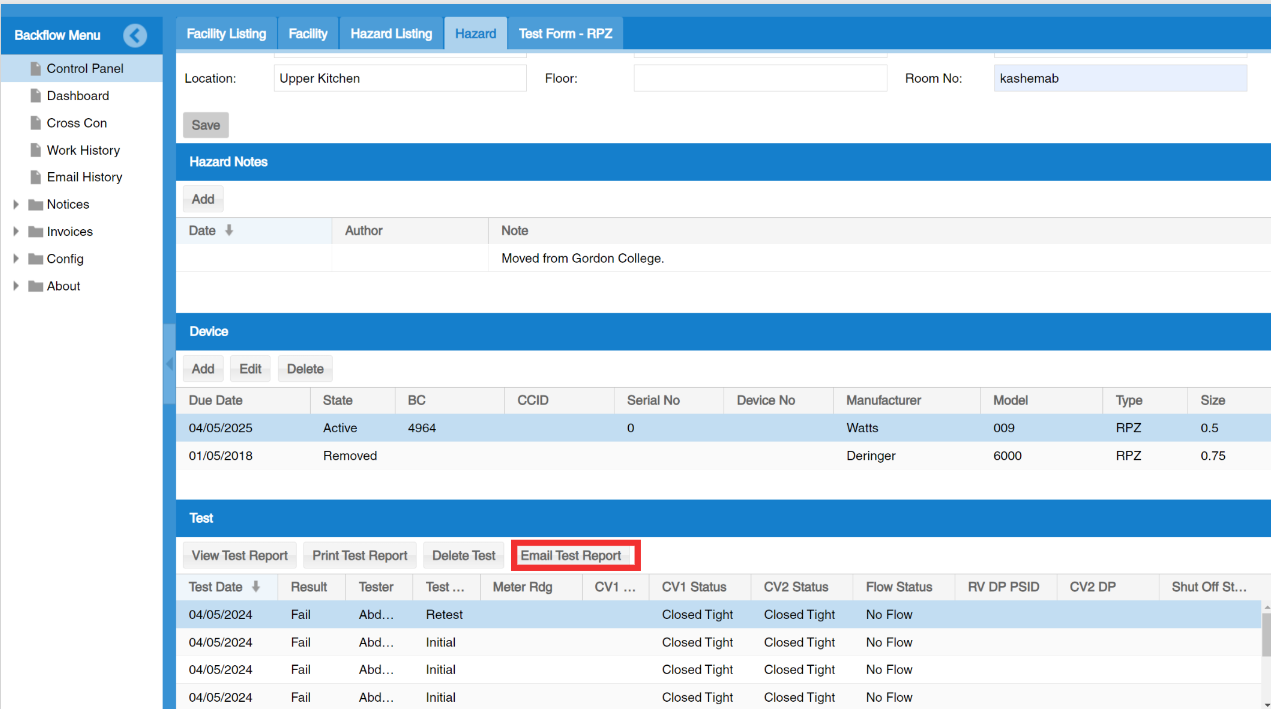Click the Notices folder icon

[36, 204]
